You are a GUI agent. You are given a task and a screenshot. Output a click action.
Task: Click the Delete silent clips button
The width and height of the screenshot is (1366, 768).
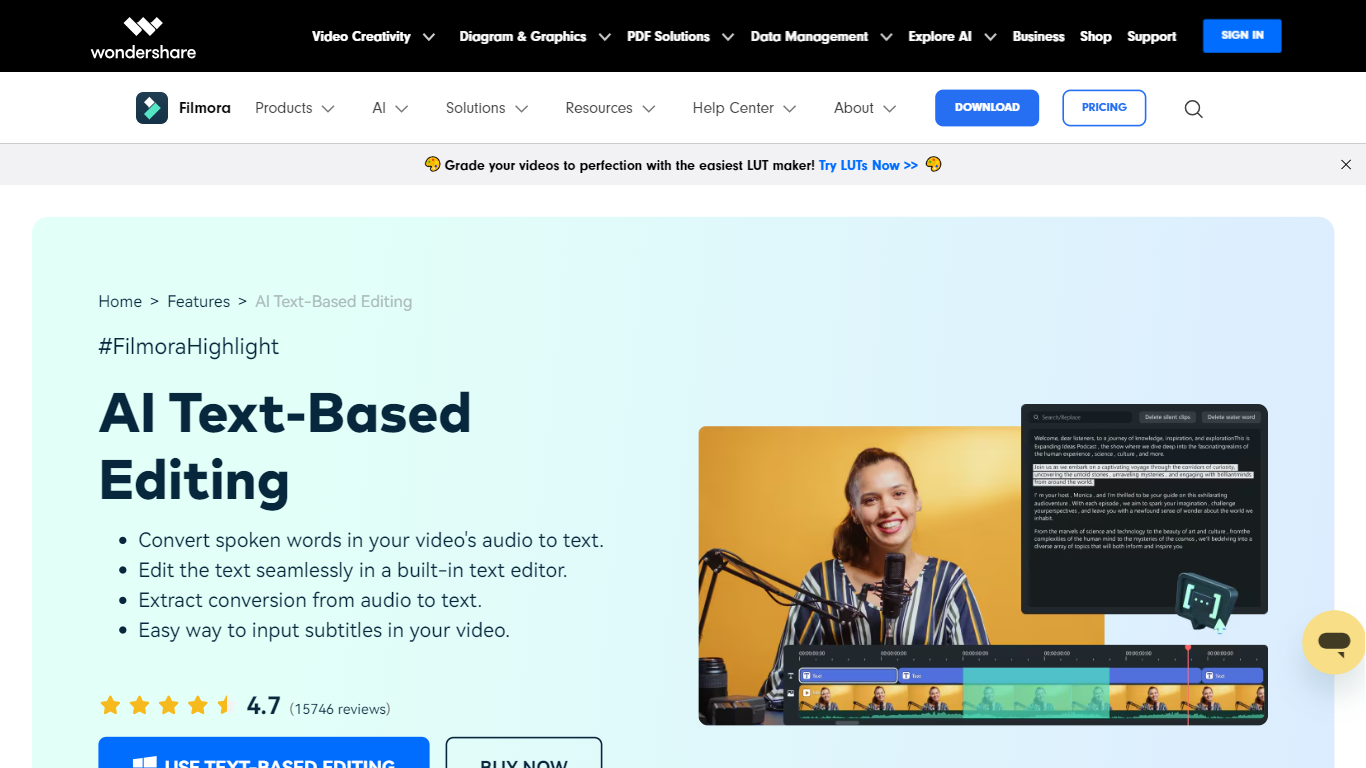coord(1168,417)
